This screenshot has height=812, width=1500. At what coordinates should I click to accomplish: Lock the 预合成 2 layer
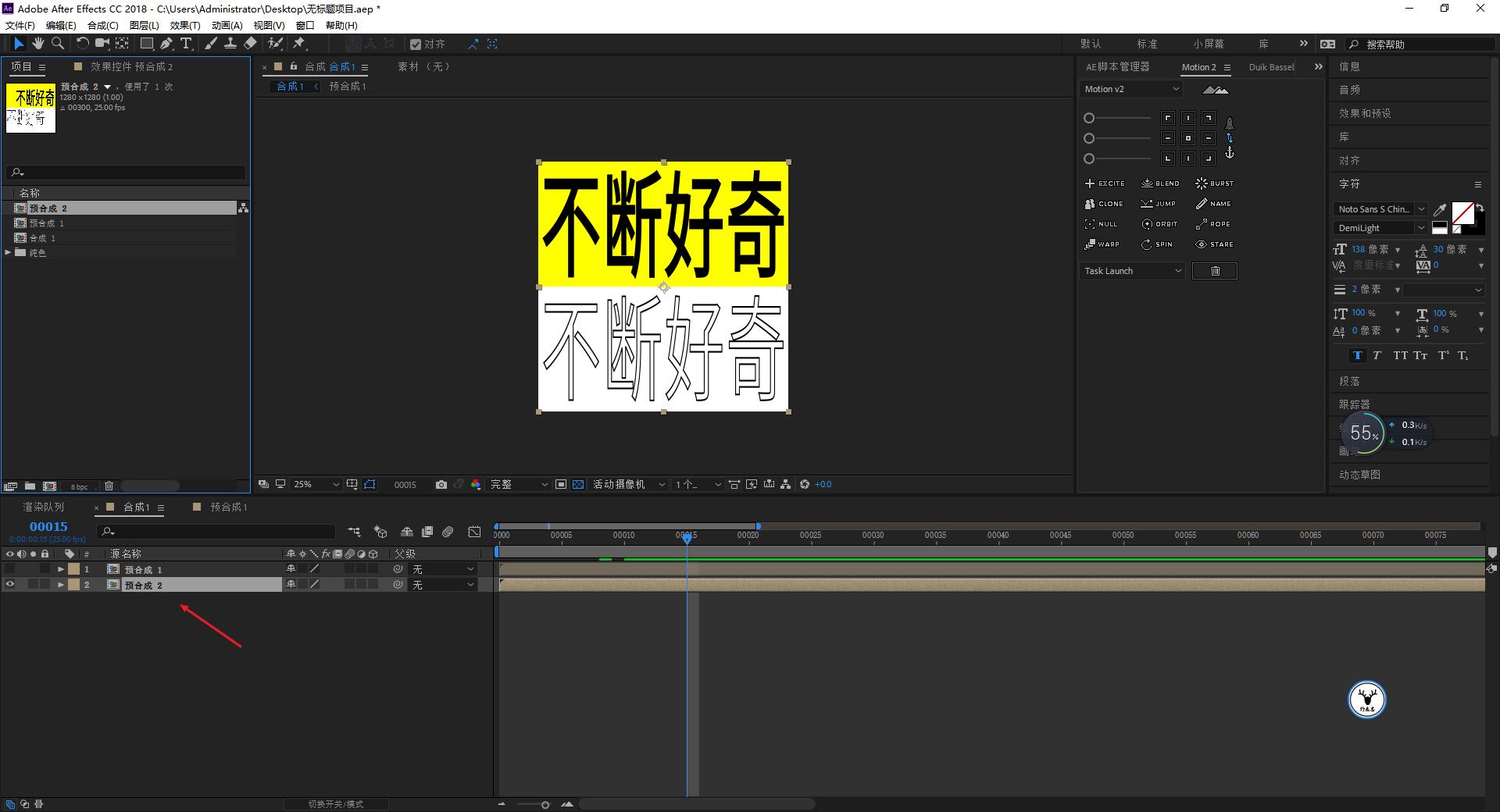45,584
